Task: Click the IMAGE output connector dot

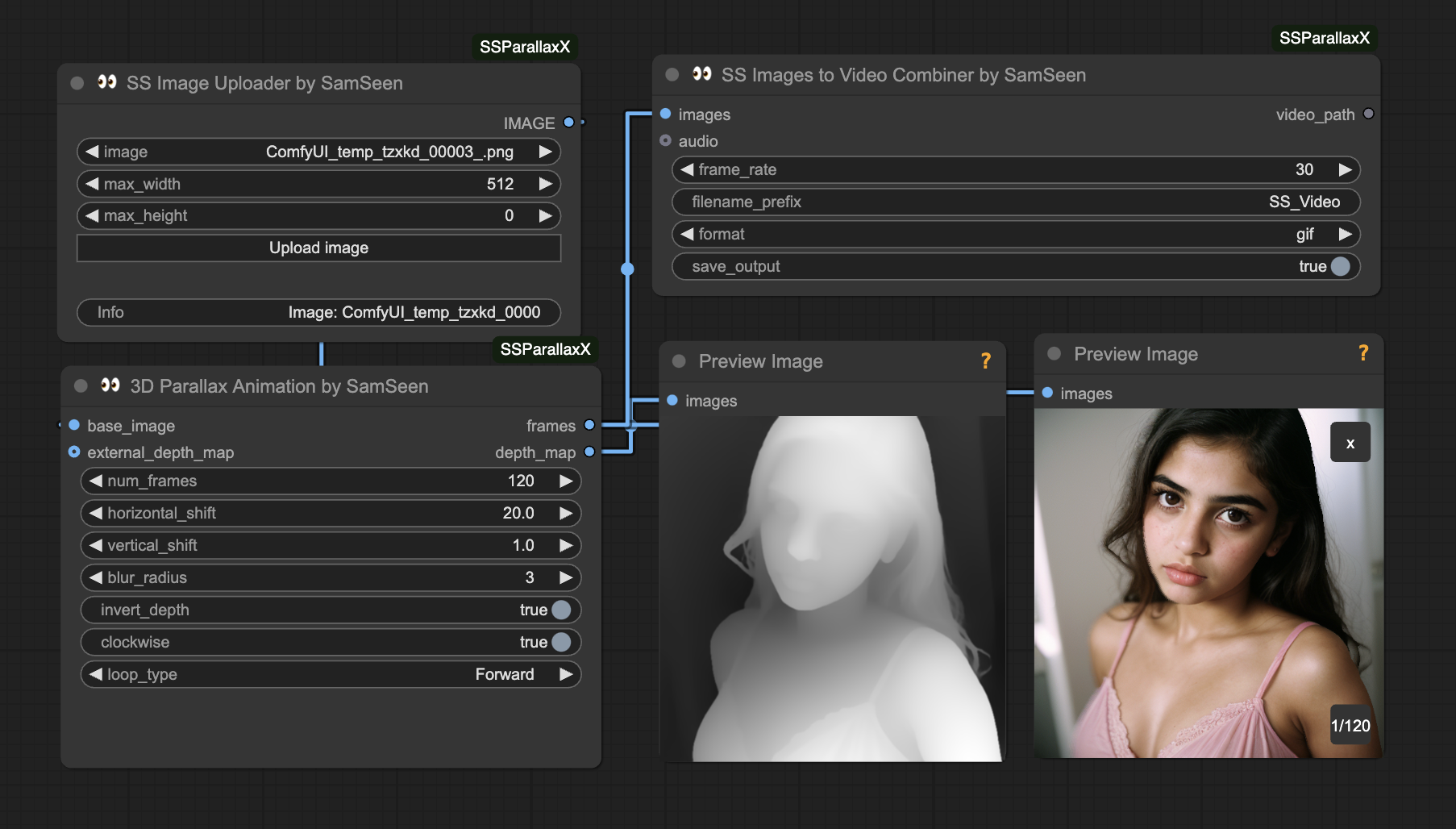Action: click(569, 123)
